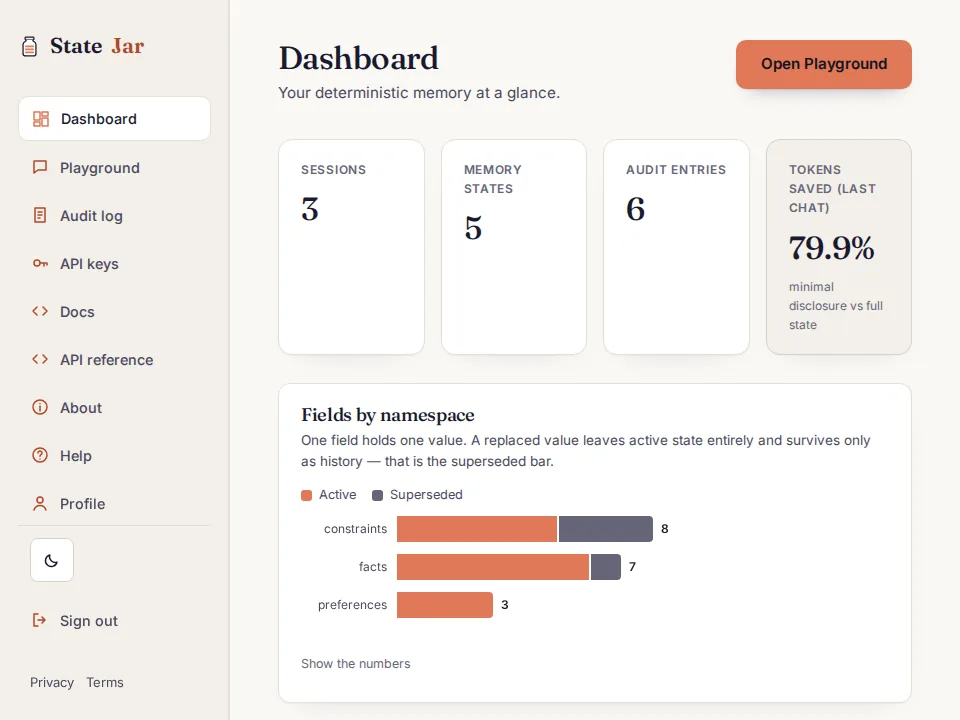960x720 pixels.
Task: Click the State Jar jar logo icon
Action: 29,47
